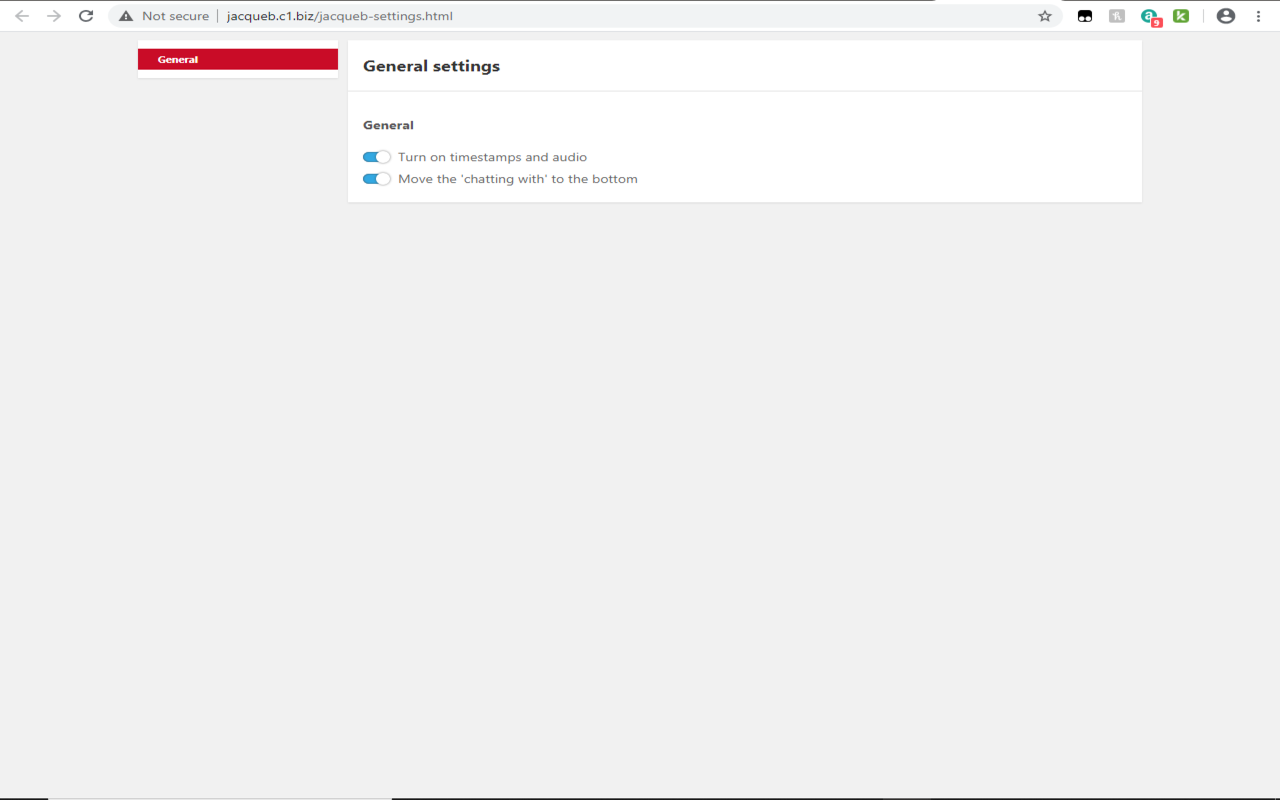This screenshot has width=1280, height=800.
Task: Click the address bar URL
Action: pos(340,16)
